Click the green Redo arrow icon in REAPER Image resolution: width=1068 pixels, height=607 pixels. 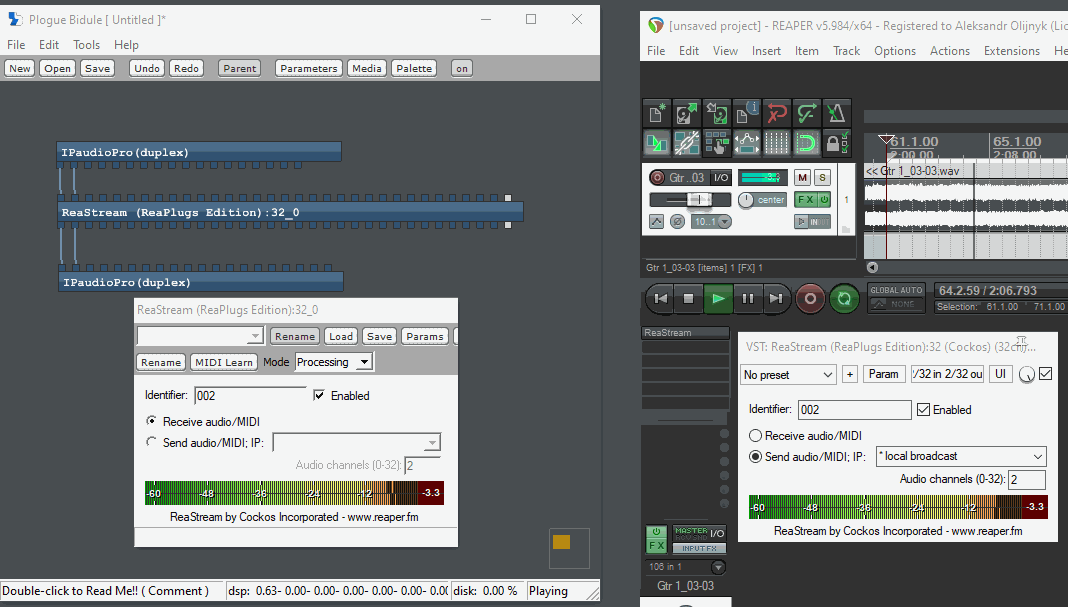pyautogui.click(x=806, y=114)
